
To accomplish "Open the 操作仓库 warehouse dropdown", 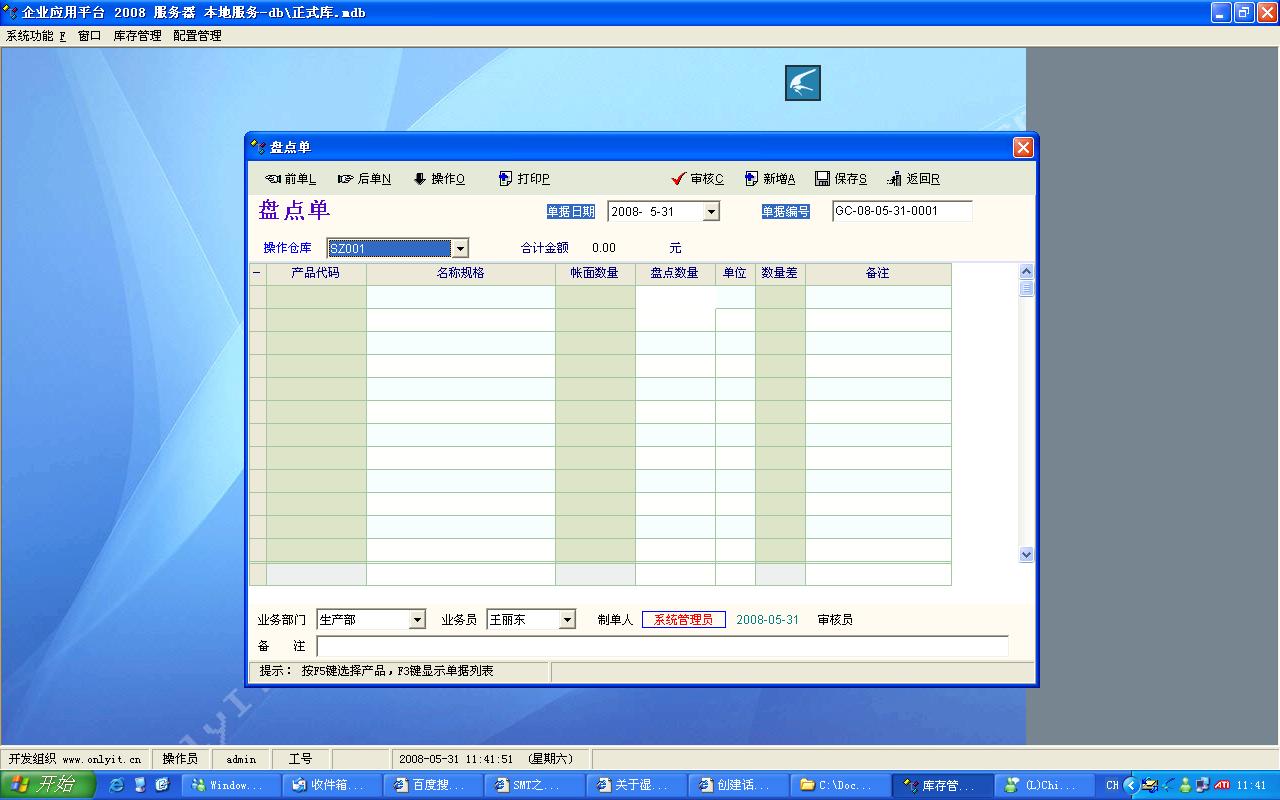I will 460,249.
